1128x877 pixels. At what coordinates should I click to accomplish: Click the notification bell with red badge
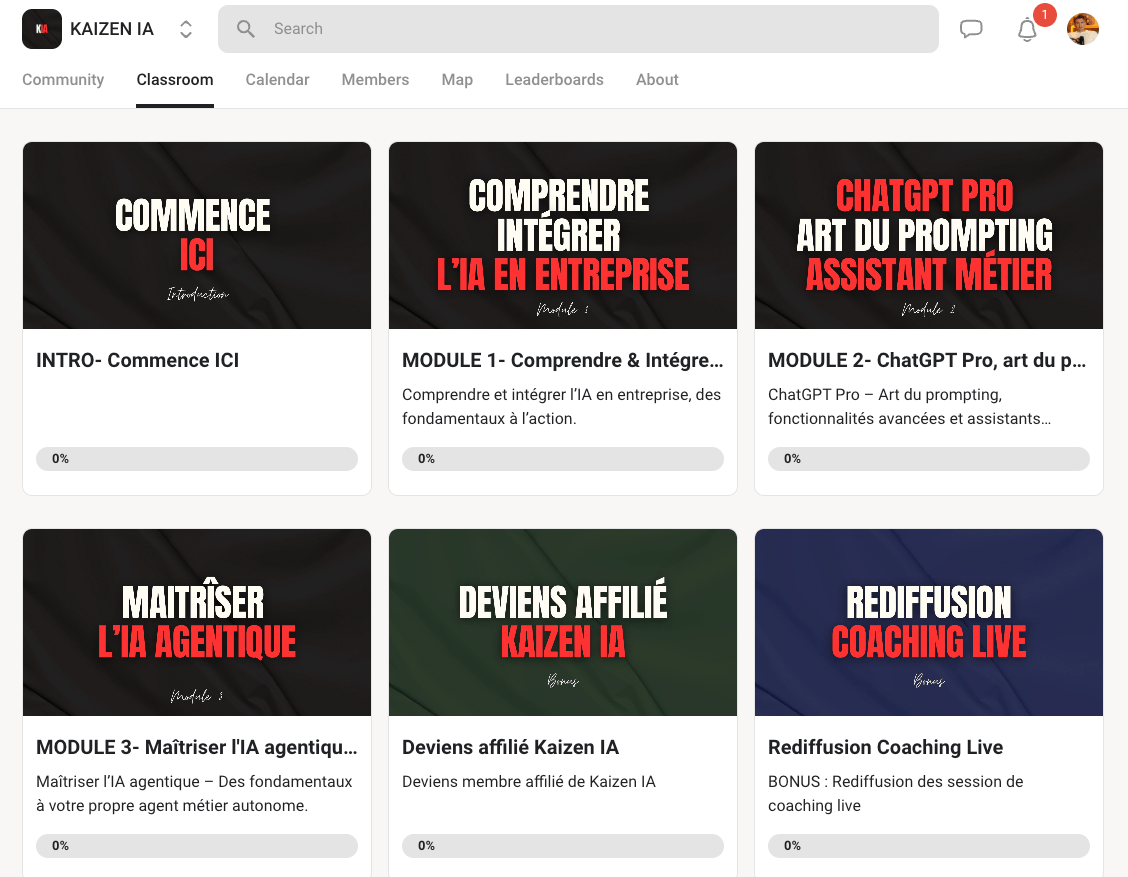click(1026, 30)
